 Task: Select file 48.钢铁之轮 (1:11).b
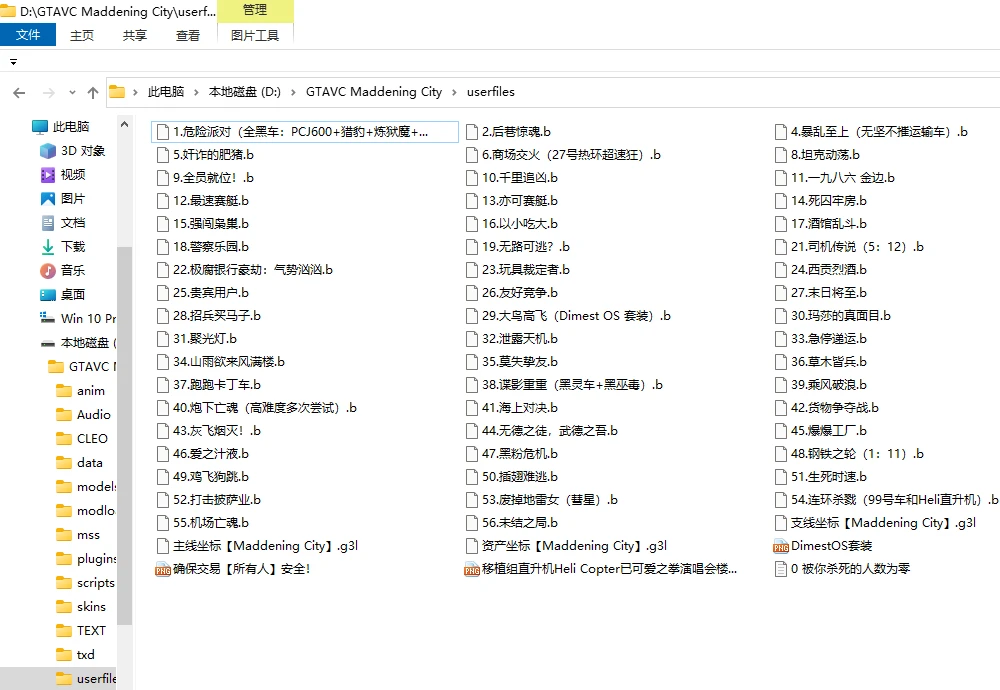[849, 454]
